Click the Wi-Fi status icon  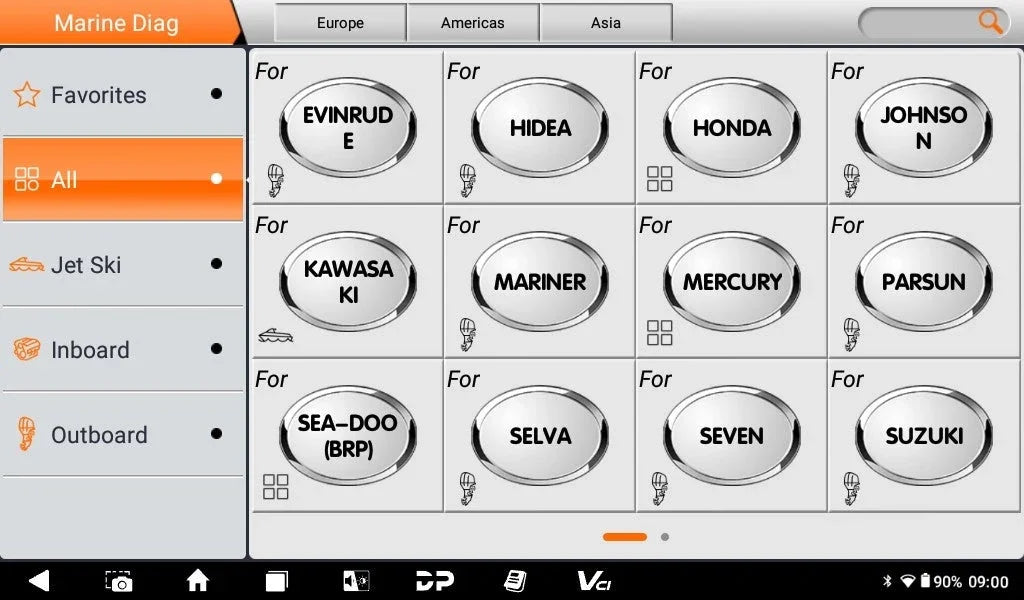point(907,581)
